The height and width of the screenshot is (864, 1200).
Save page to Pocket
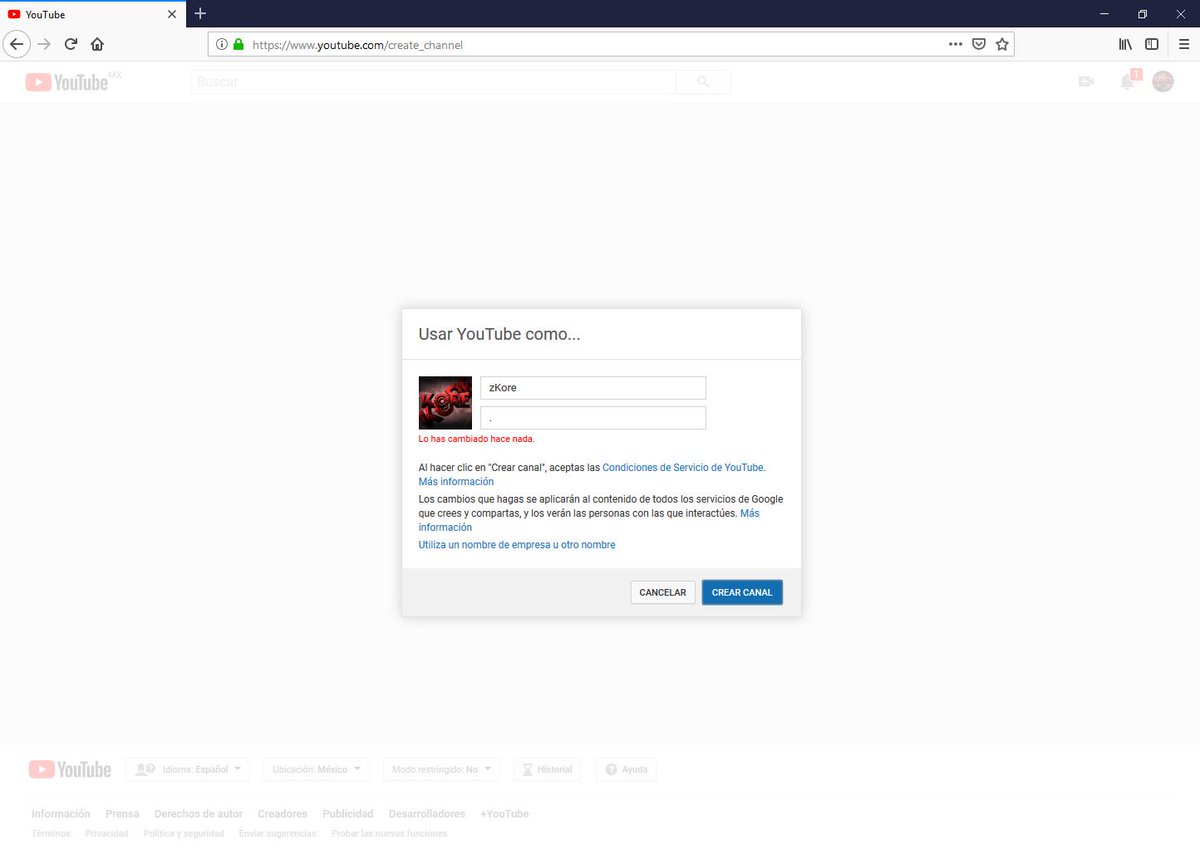(980, 44)
